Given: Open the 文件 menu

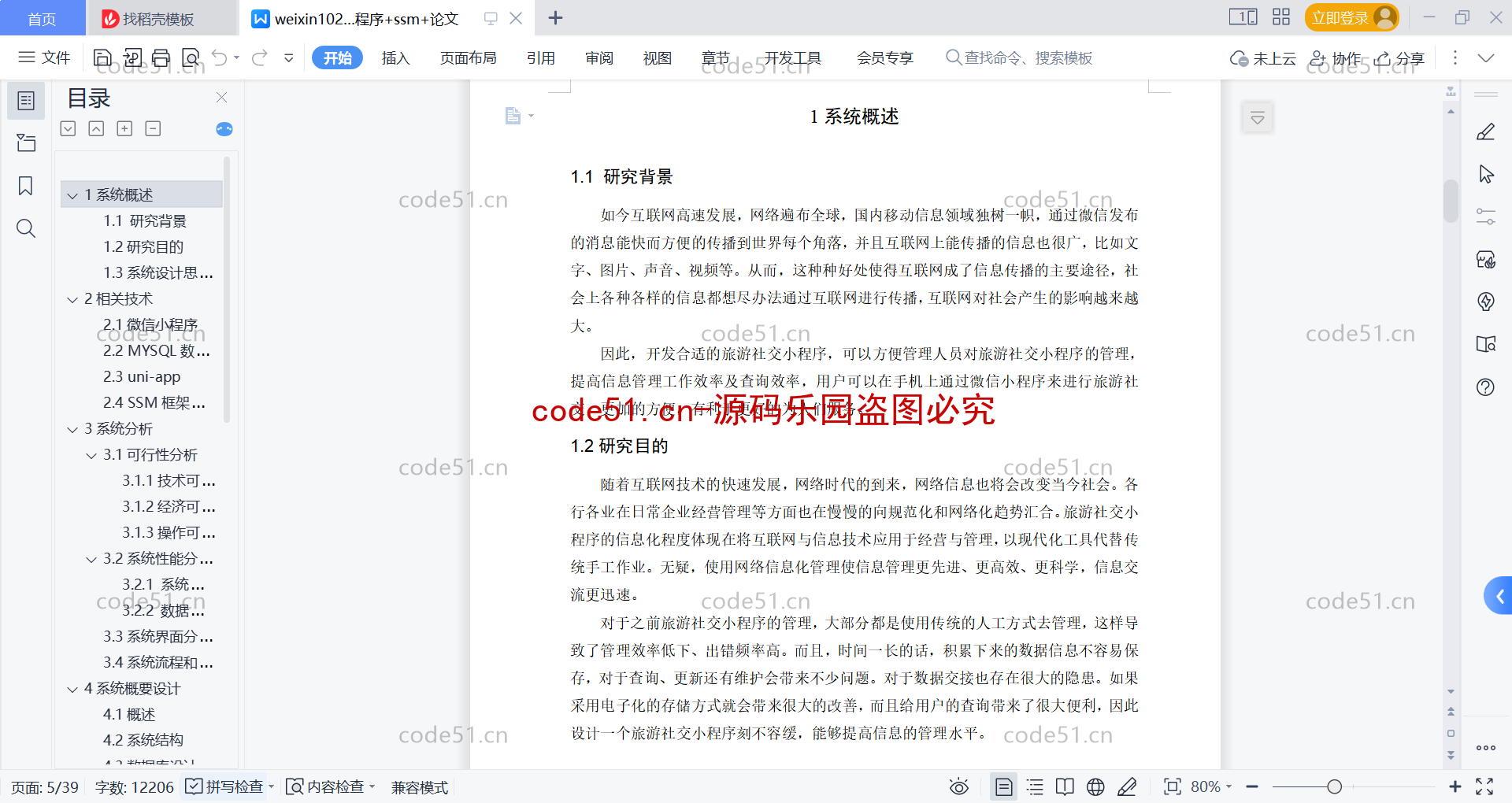Looking at the screenshot, I should coord(44,57).
